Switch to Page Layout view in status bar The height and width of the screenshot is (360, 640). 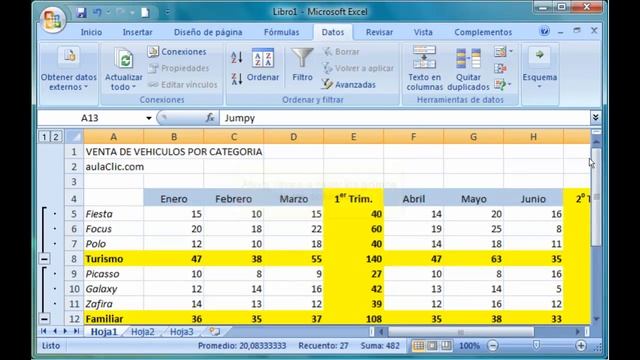432,346
